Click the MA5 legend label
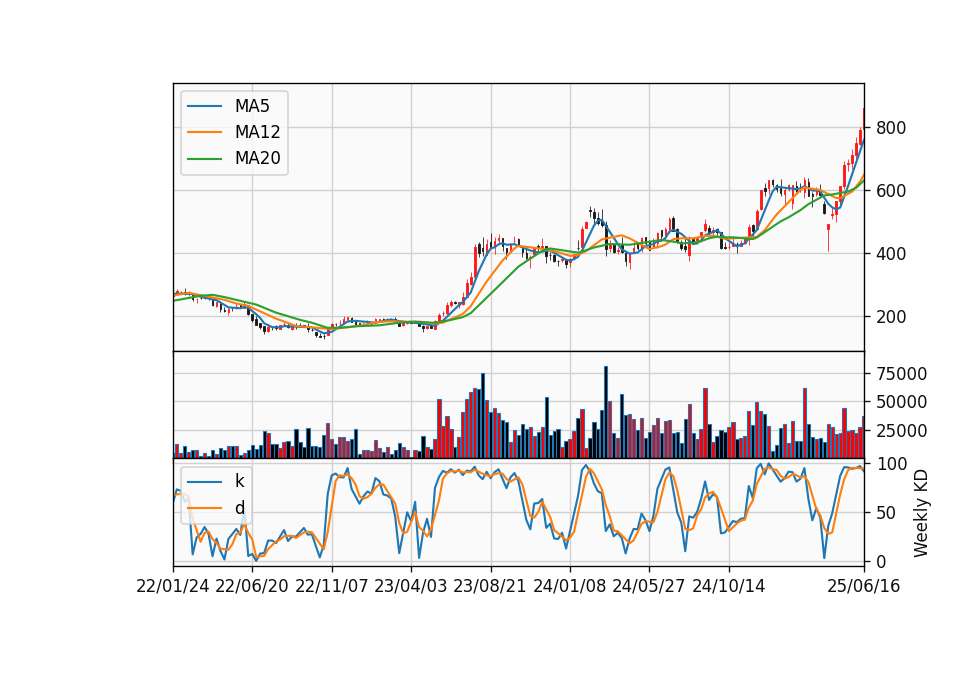960x690 pixels. tap(252, 106)
